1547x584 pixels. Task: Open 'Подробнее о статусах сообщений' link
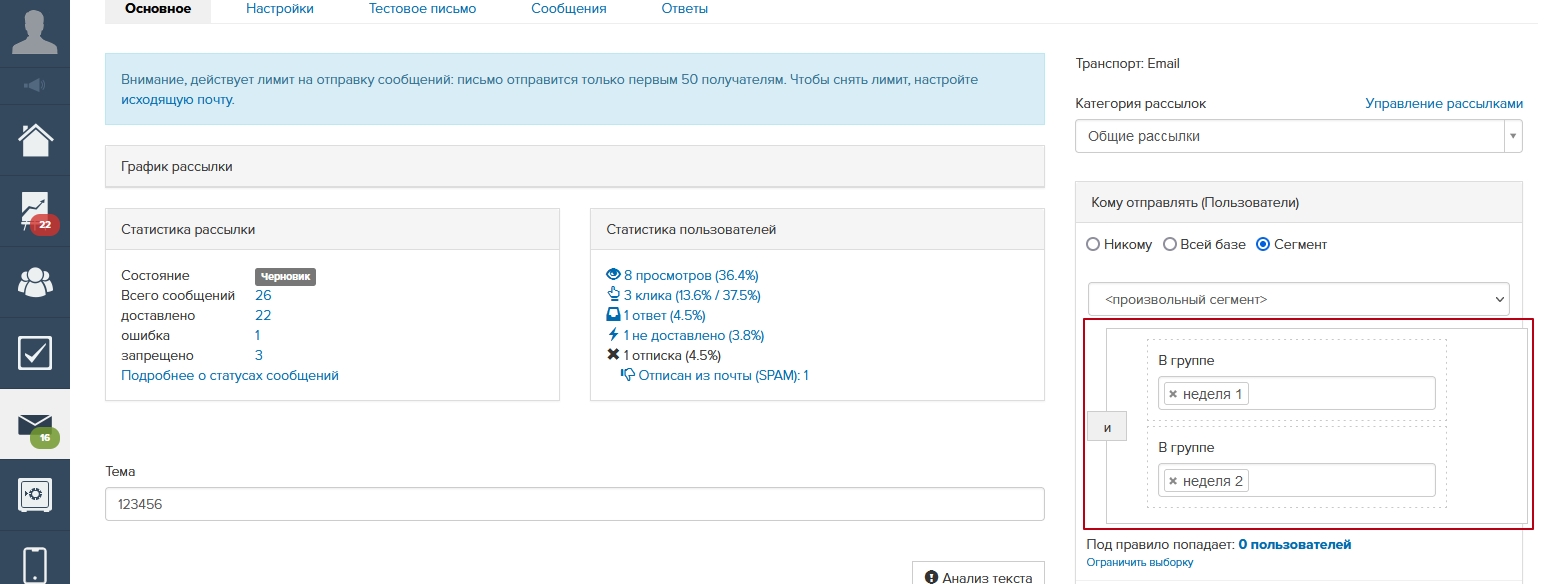[x=230, y=376]
